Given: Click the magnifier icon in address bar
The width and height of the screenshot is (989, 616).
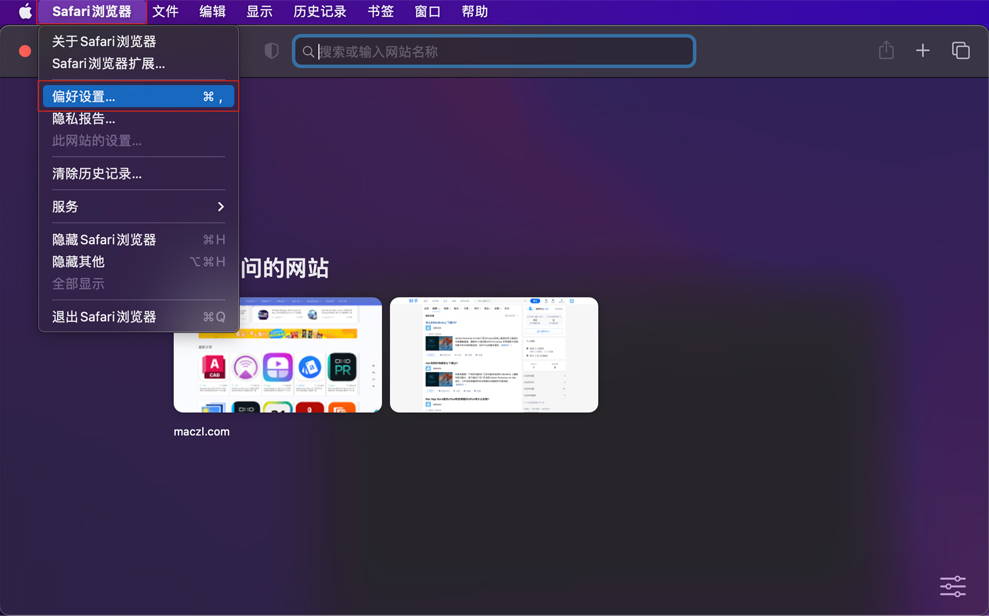Looking at the screenshot, I should click(x=308, y=52).
